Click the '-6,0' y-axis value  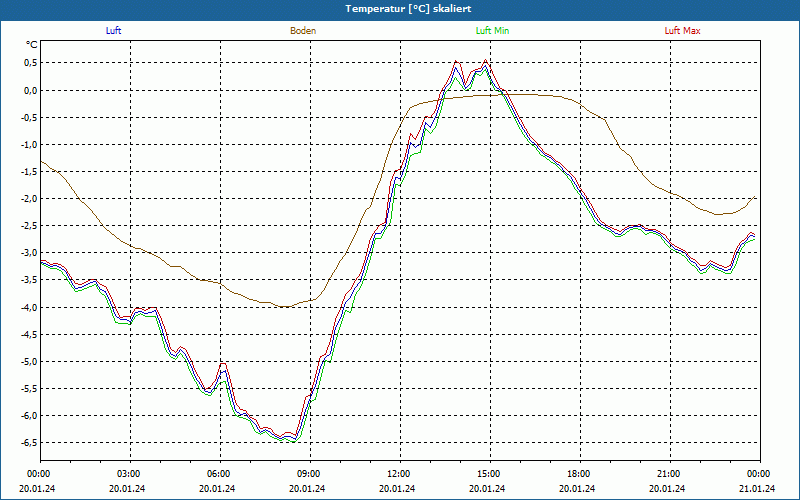[29, 415]
